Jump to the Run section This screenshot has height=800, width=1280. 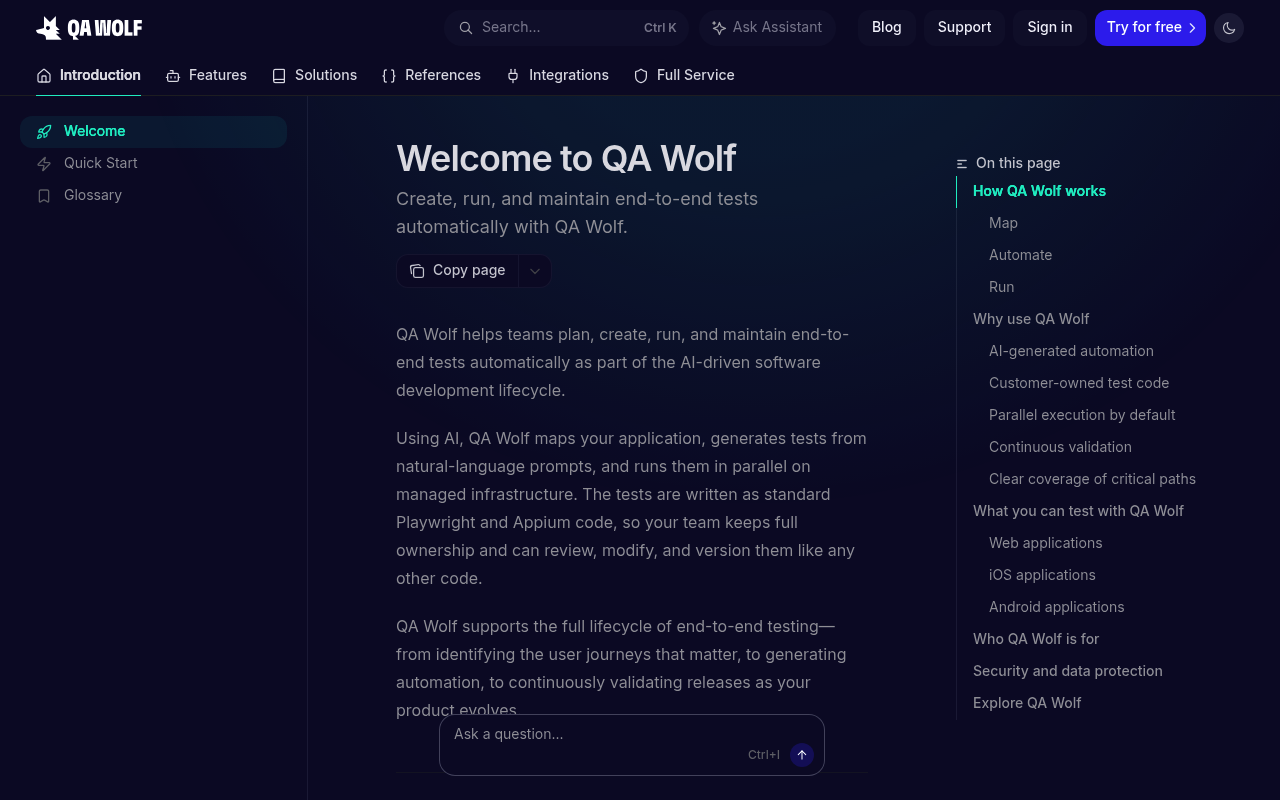pos(1001,287)
